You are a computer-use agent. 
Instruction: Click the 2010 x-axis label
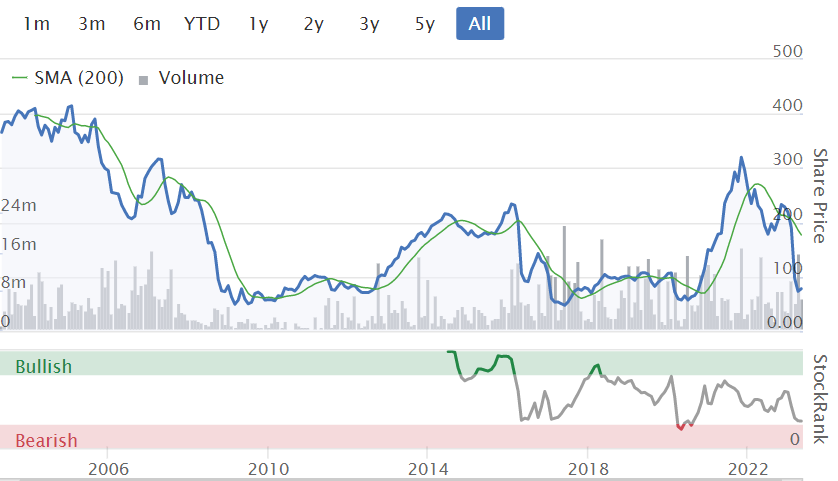click(x=268, y=469)
